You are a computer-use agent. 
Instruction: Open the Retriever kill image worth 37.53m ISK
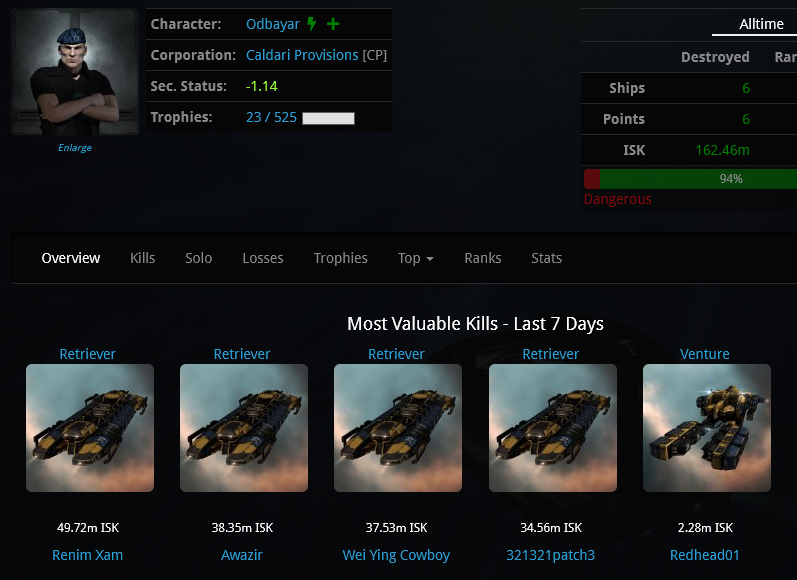[398, 428]
